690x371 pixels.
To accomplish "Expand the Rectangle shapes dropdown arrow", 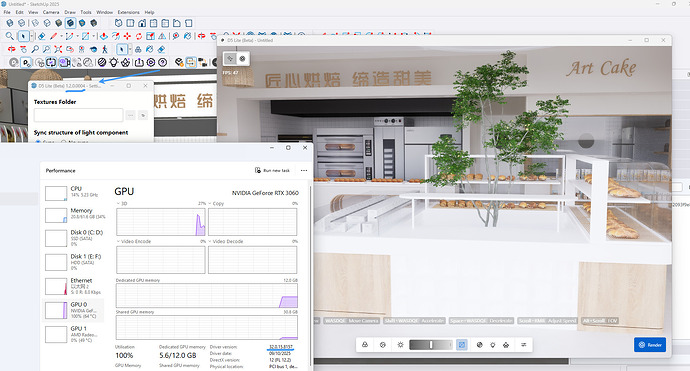I will pos(94,36).
